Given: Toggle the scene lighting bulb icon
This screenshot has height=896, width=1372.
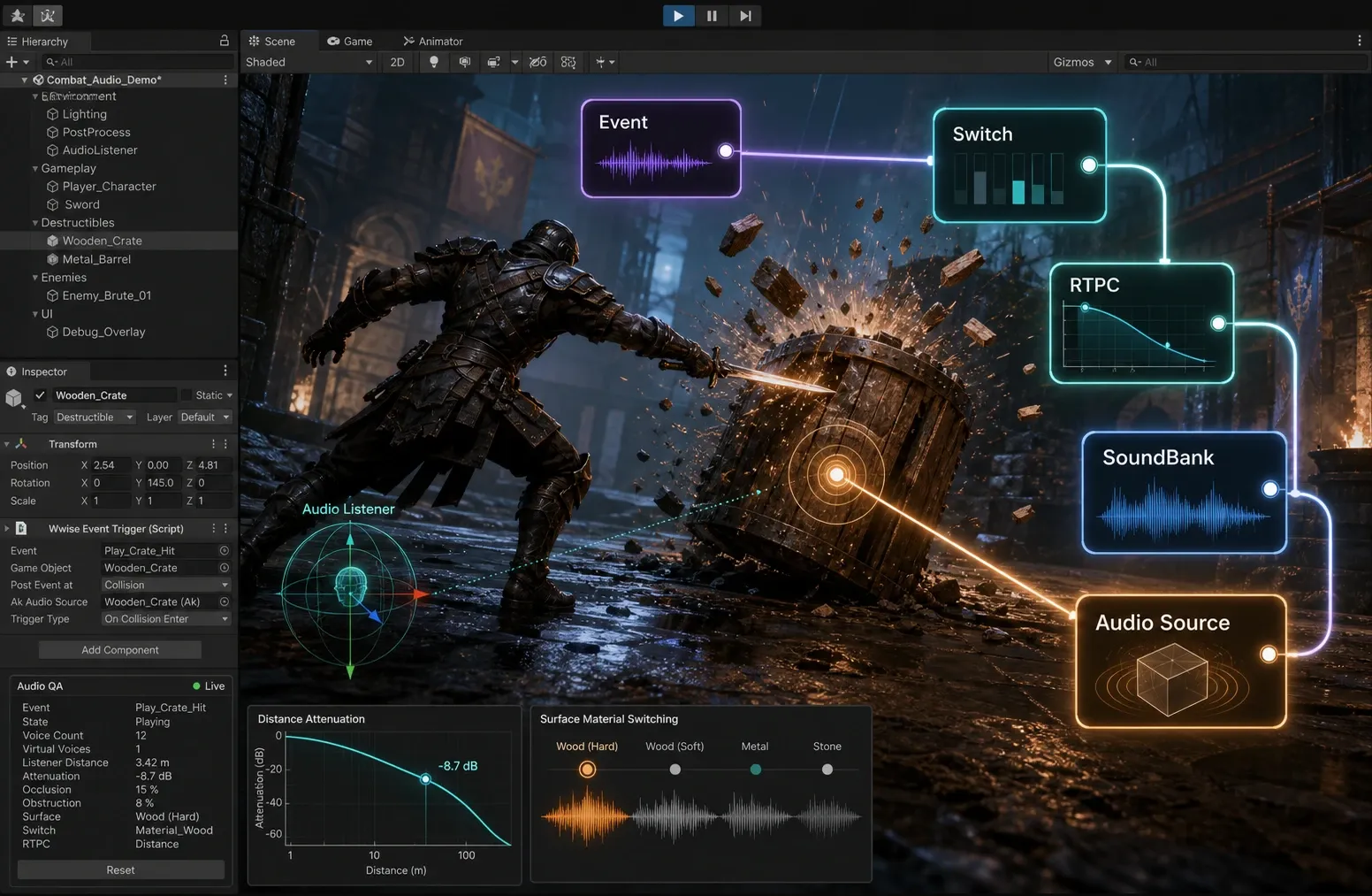Looking at the screenshot, I should (x=433, y=62).
